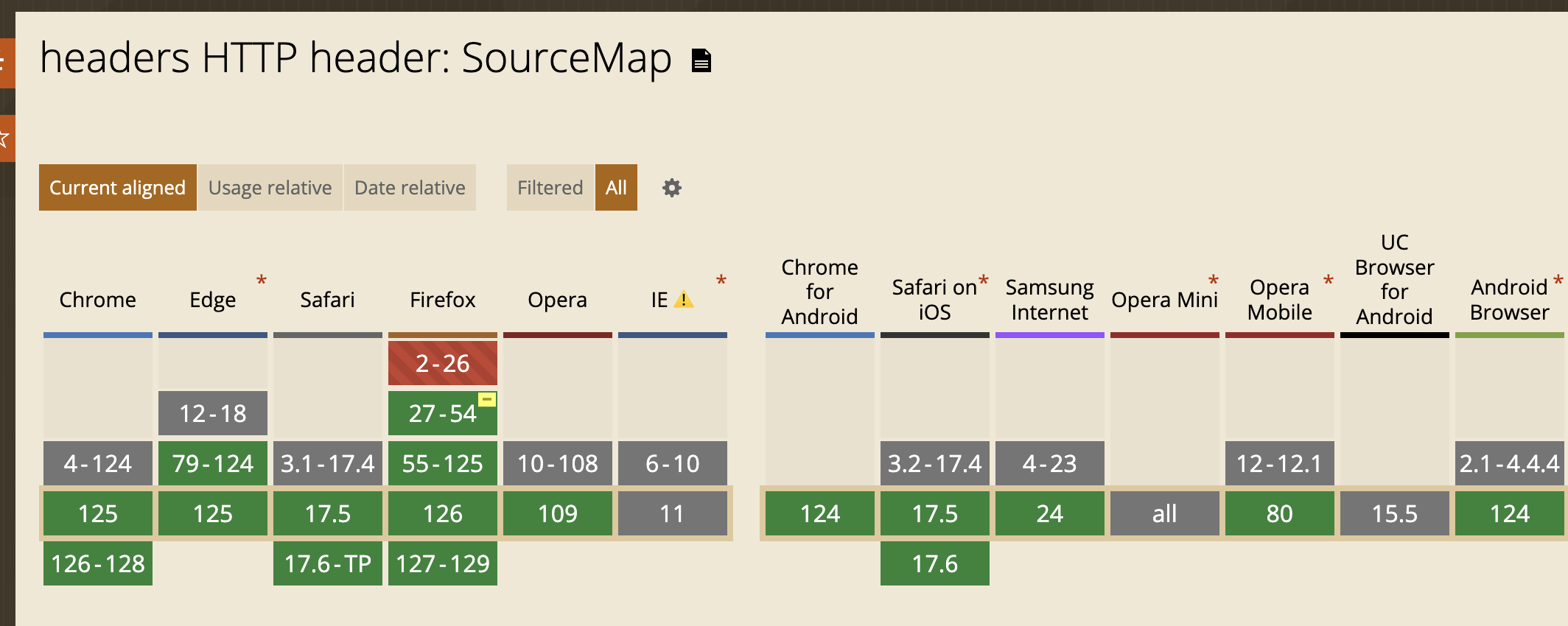
Task: Select Safari 17.6-TP cell
Action: coord(328,563)
